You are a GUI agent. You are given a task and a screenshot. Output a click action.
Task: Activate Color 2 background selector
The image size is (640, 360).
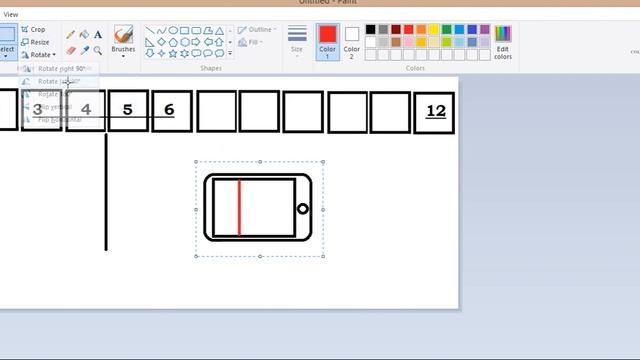(x=351, y=42)
